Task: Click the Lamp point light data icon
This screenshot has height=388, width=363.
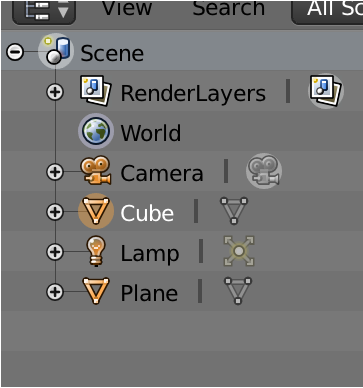Action: [239, 251]
